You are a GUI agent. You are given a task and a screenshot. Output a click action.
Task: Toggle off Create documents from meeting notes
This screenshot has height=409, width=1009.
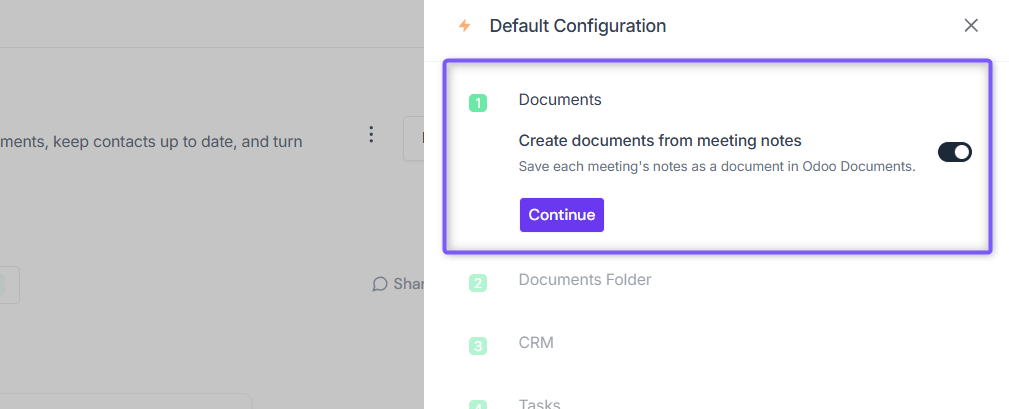tap(954, 152)
